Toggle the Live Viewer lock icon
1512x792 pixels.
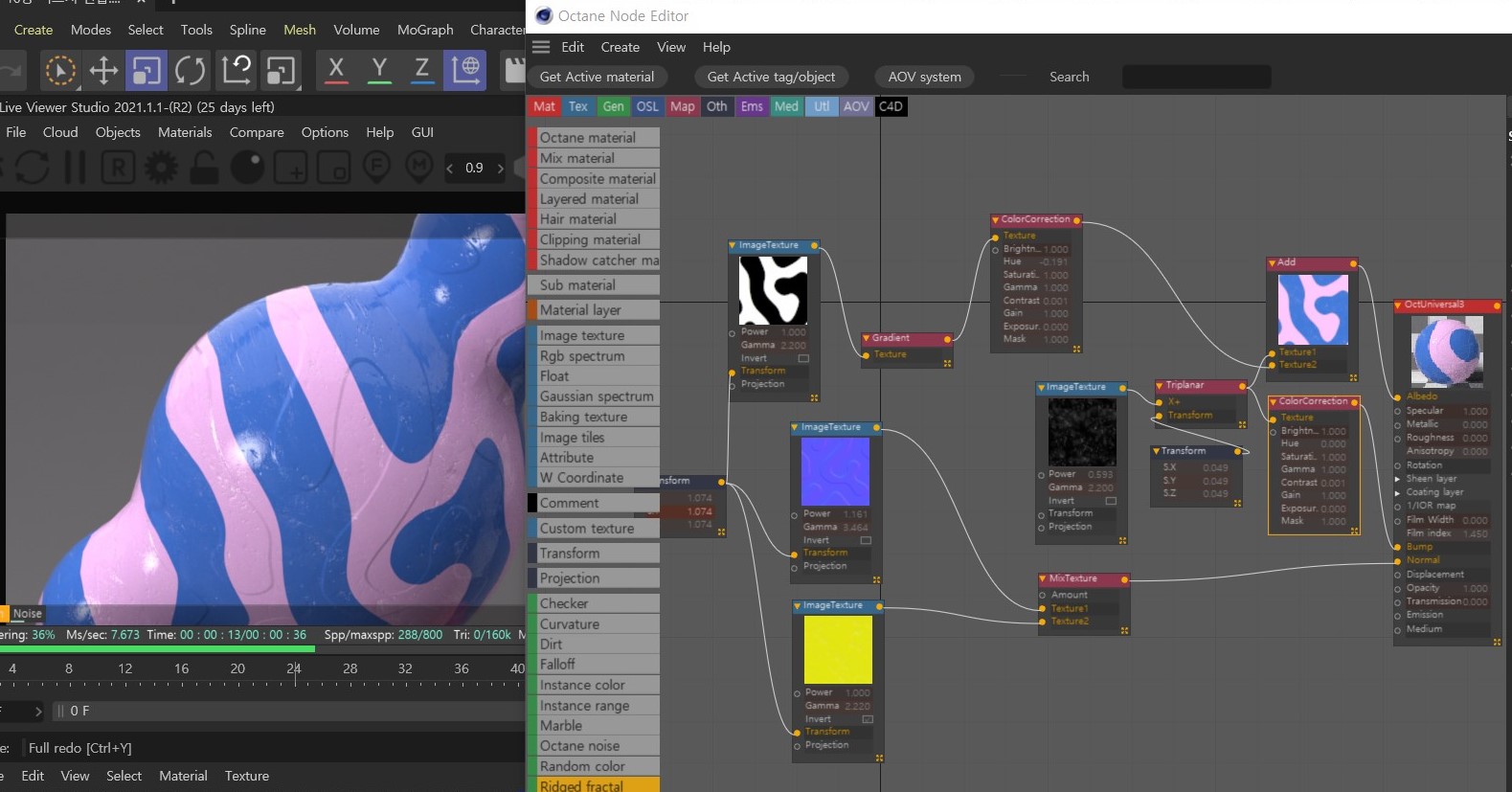(204, 168)
